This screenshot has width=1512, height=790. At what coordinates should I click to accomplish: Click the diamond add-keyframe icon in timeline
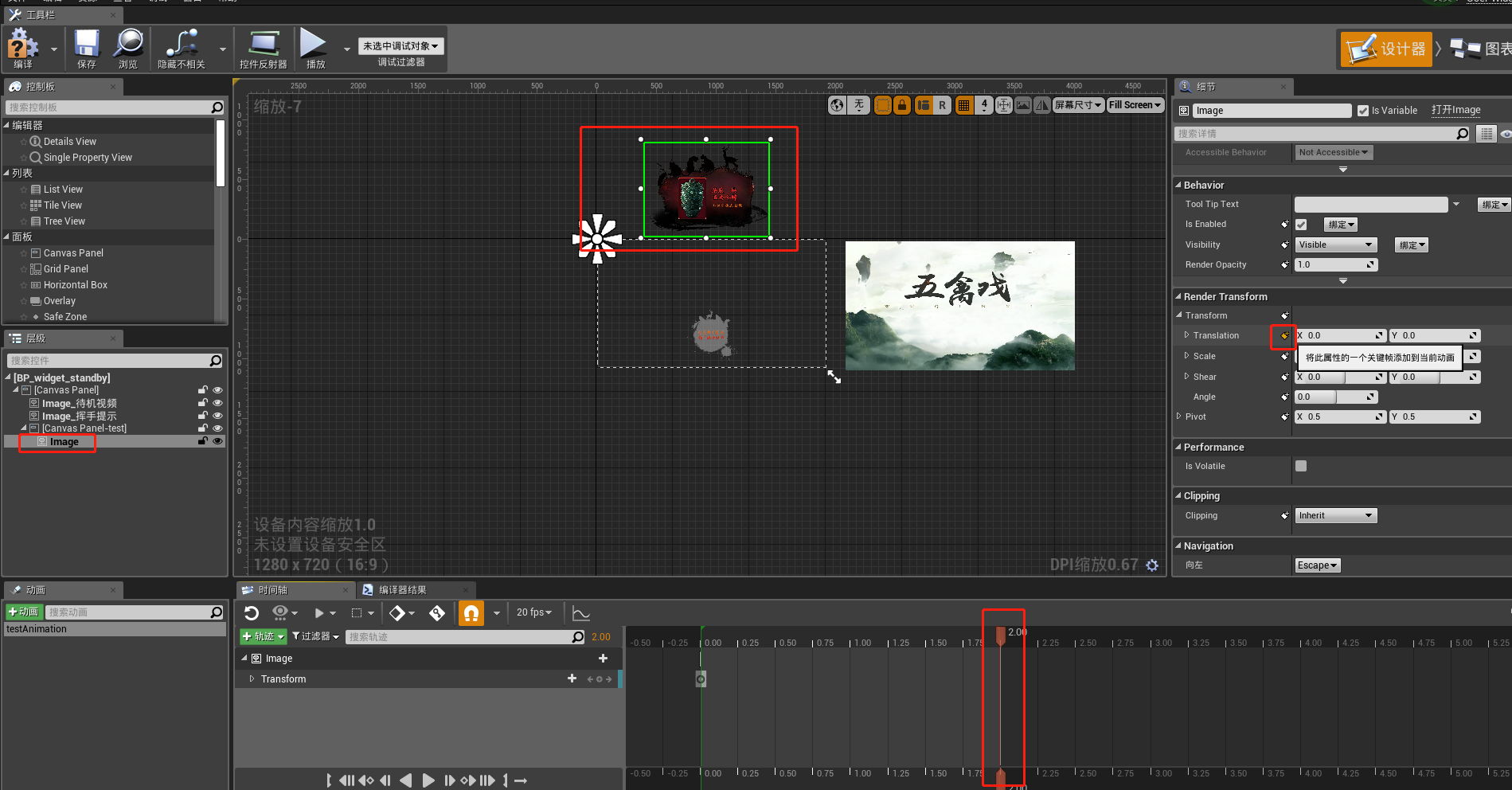398,612
